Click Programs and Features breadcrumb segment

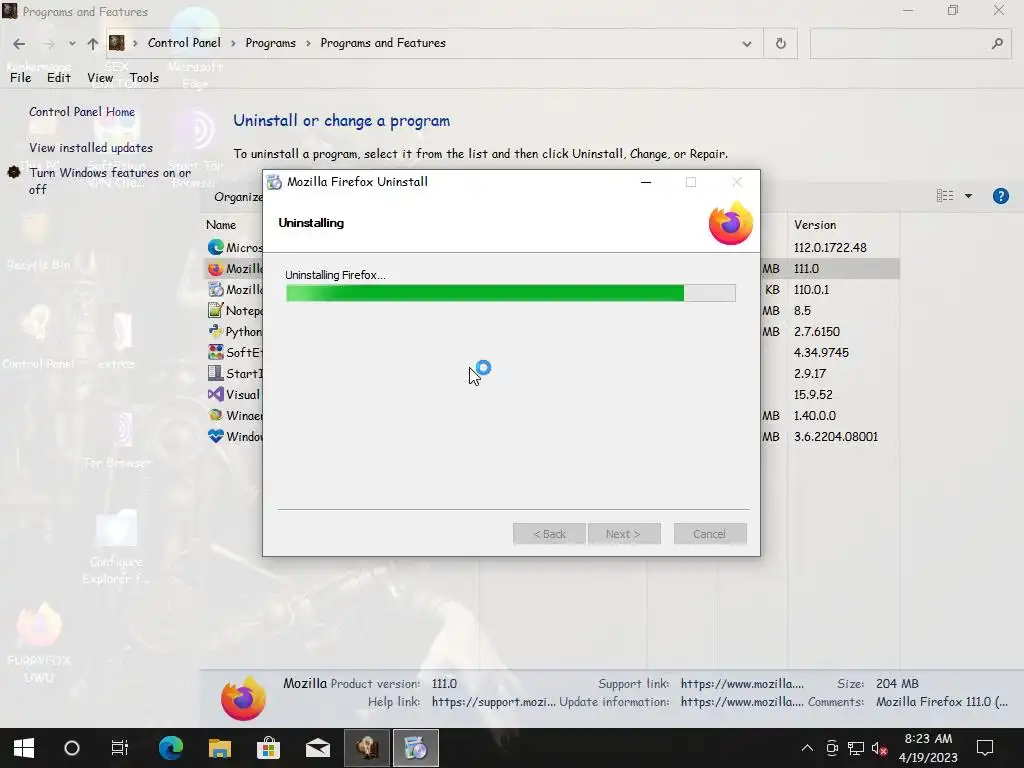coord(383,43)
